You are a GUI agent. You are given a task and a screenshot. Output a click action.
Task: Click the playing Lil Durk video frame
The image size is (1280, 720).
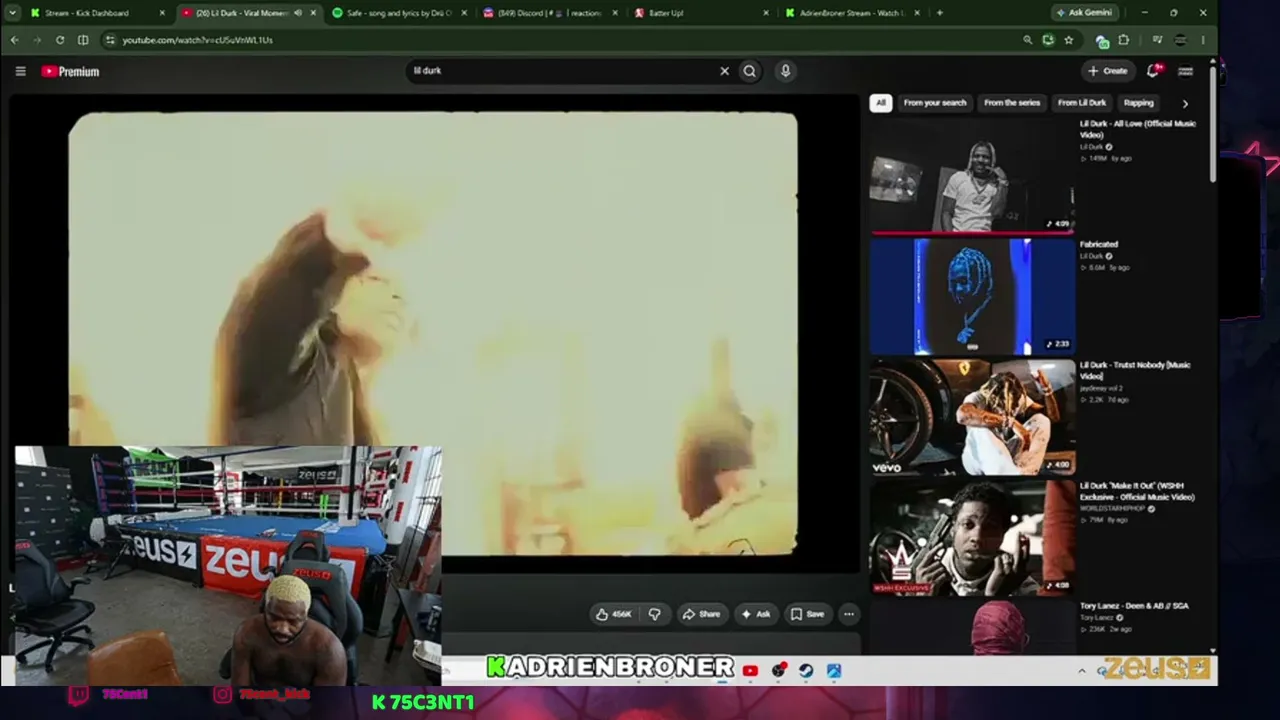point(433,333)
